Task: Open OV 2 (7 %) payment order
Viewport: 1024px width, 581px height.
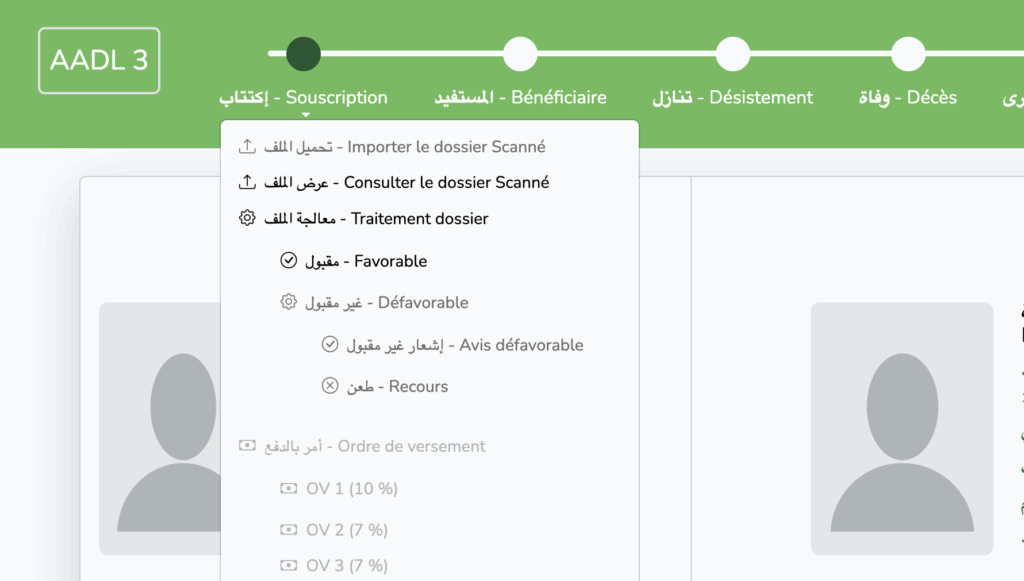Action: point(346,530)
